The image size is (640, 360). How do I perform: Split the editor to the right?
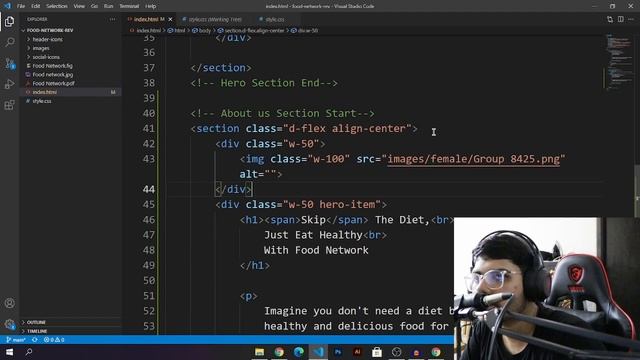620,19
